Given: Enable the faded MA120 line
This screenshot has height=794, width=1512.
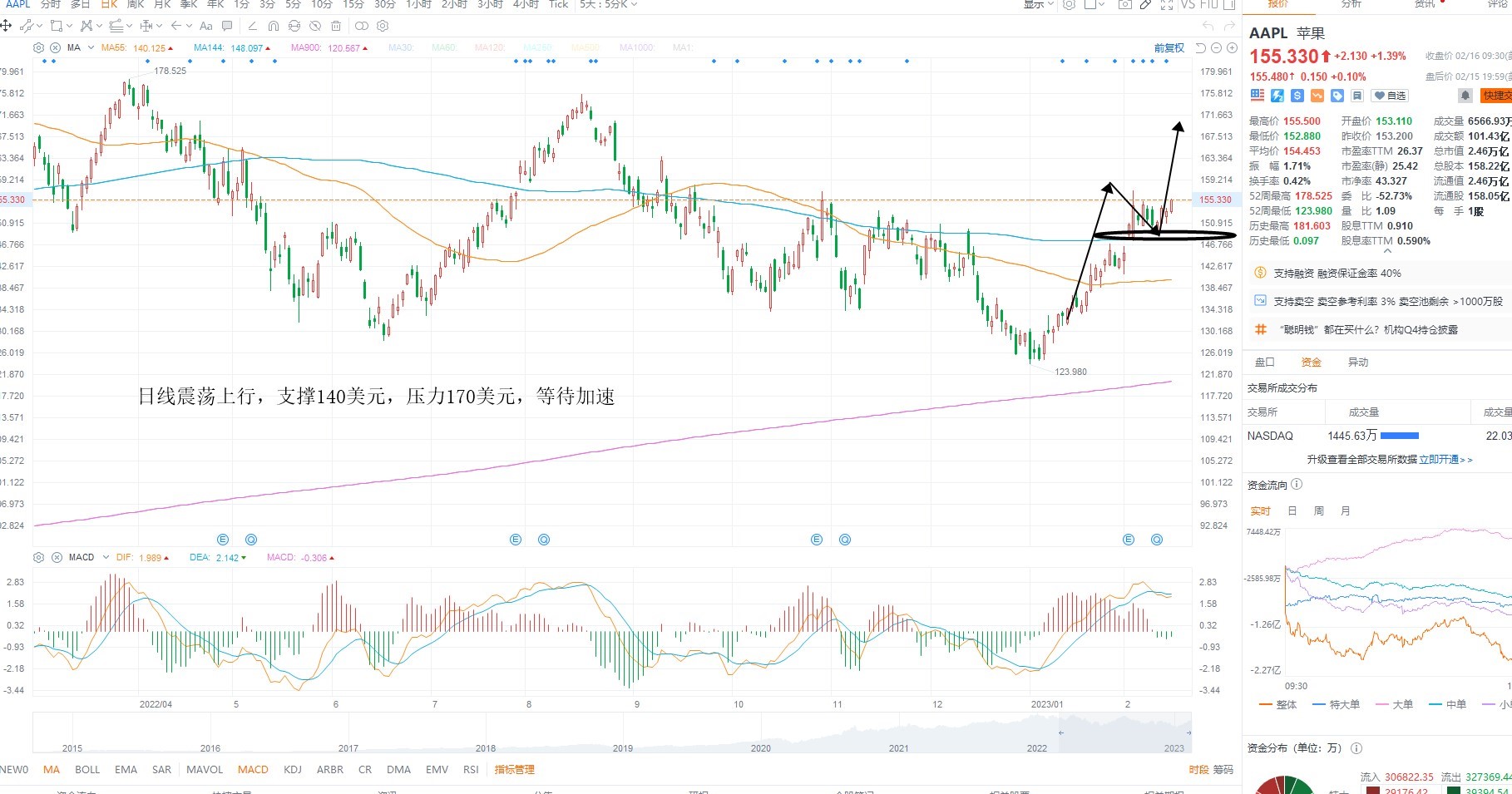Looking at the screenshot, I should click(490, 47).
